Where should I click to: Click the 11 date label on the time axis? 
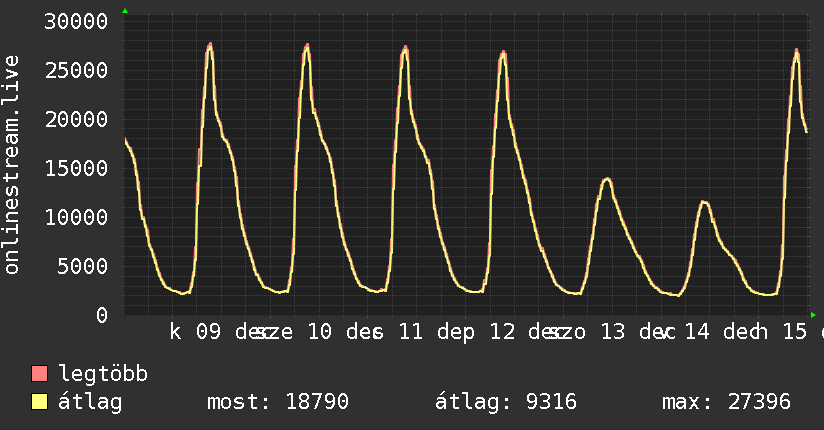click(410, 332)
